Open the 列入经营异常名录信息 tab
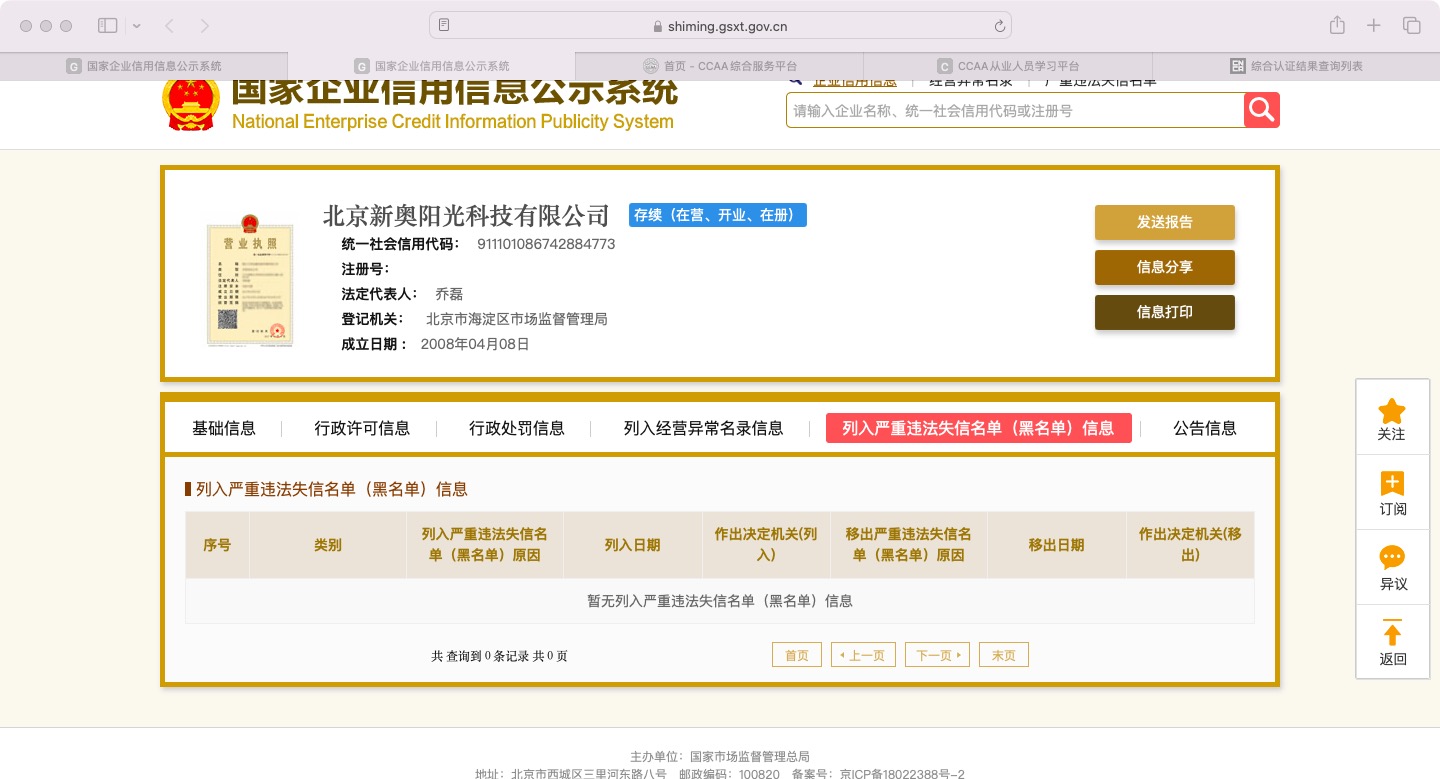The height and width of the screenshot is (779, 1440). coord(704,428)
